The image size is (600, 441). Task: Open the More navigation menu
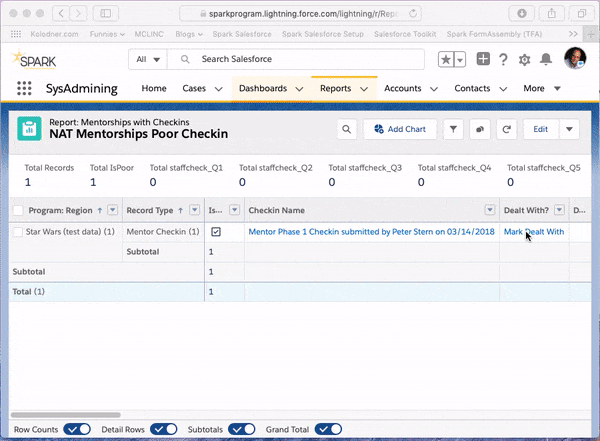542,88
